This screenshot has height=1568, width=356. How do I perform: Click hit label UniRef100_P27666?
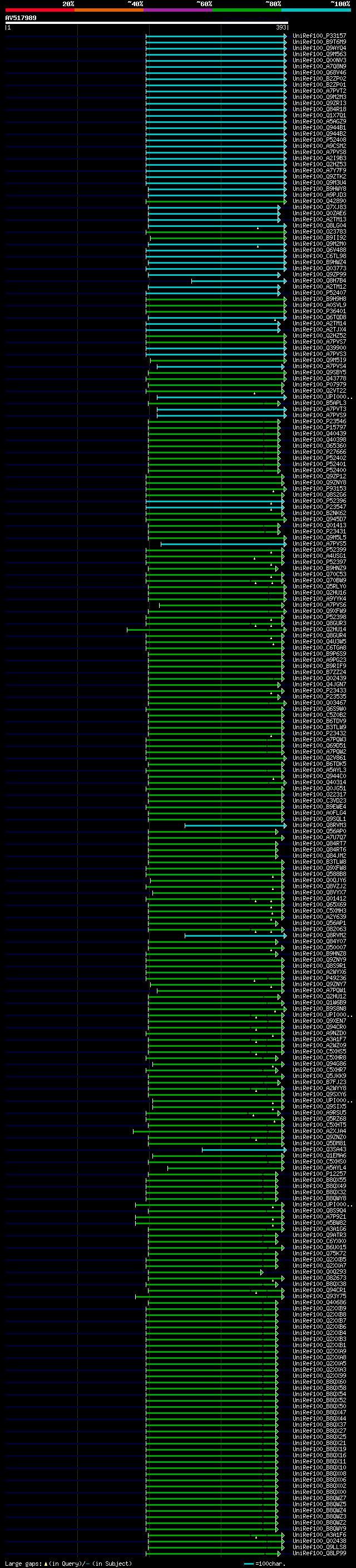coord(319,452)
